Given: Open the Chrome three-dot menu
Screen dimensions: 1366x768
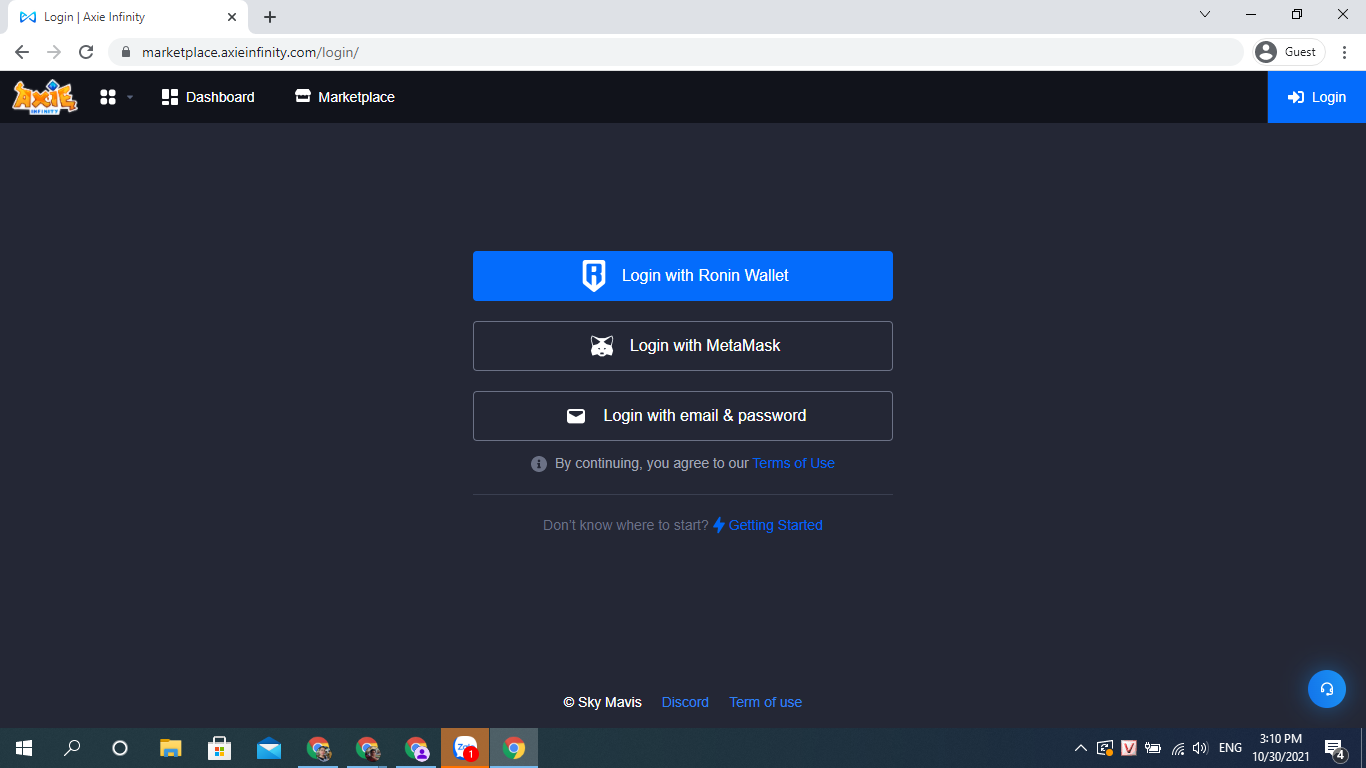Looking at the screenshot, I should (x=1344, y=52).
